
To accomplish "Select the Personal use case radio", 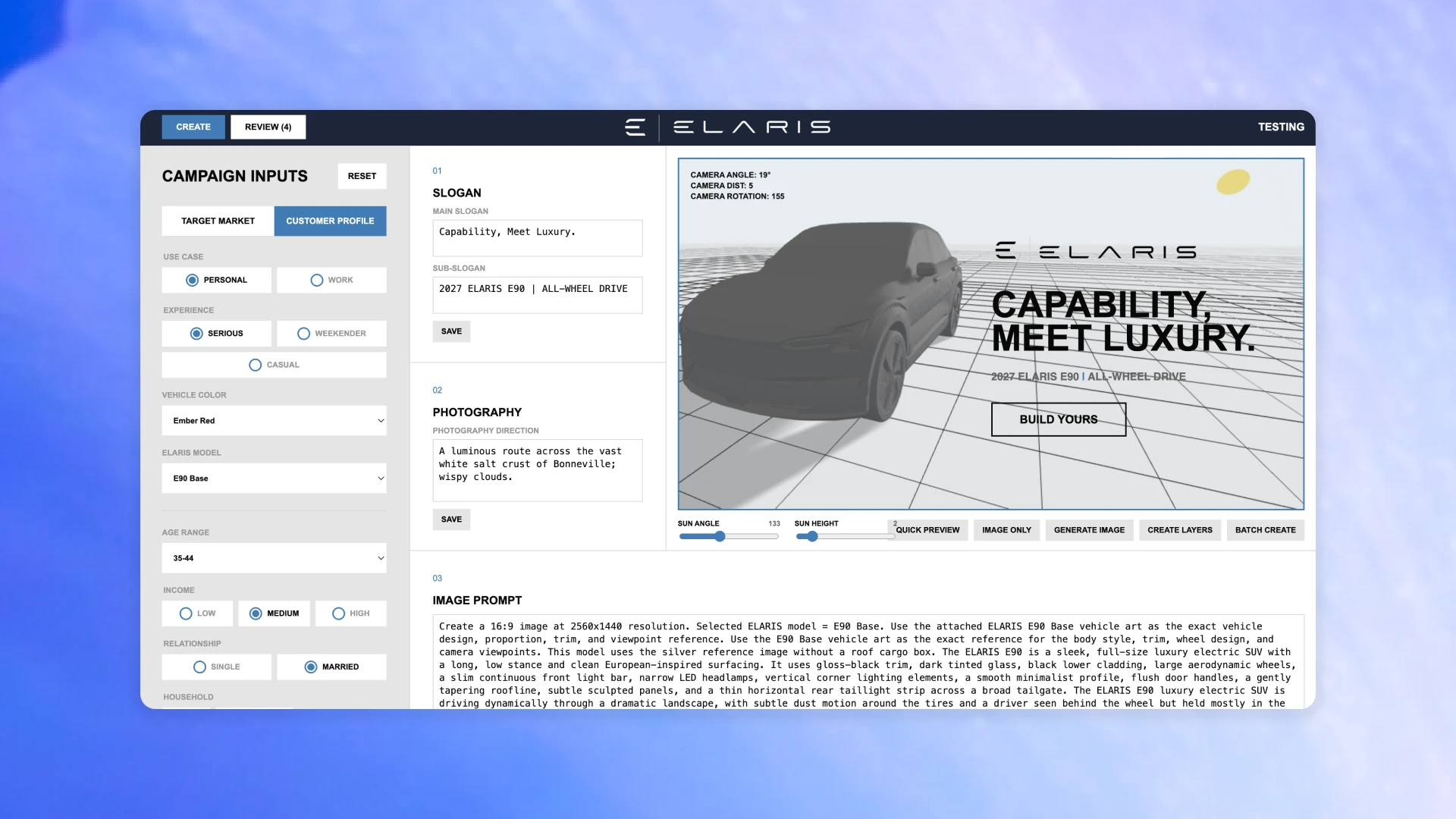I will tap(217, 280).
